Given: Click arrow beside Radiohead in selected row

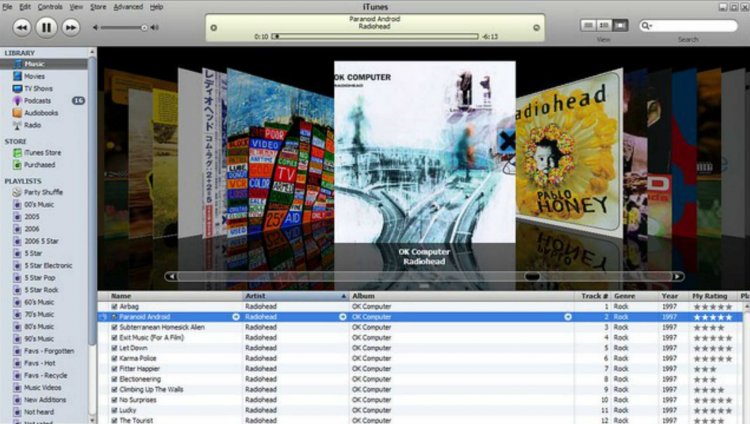Looking at the screenshot, I should click(x=342, y=317).
